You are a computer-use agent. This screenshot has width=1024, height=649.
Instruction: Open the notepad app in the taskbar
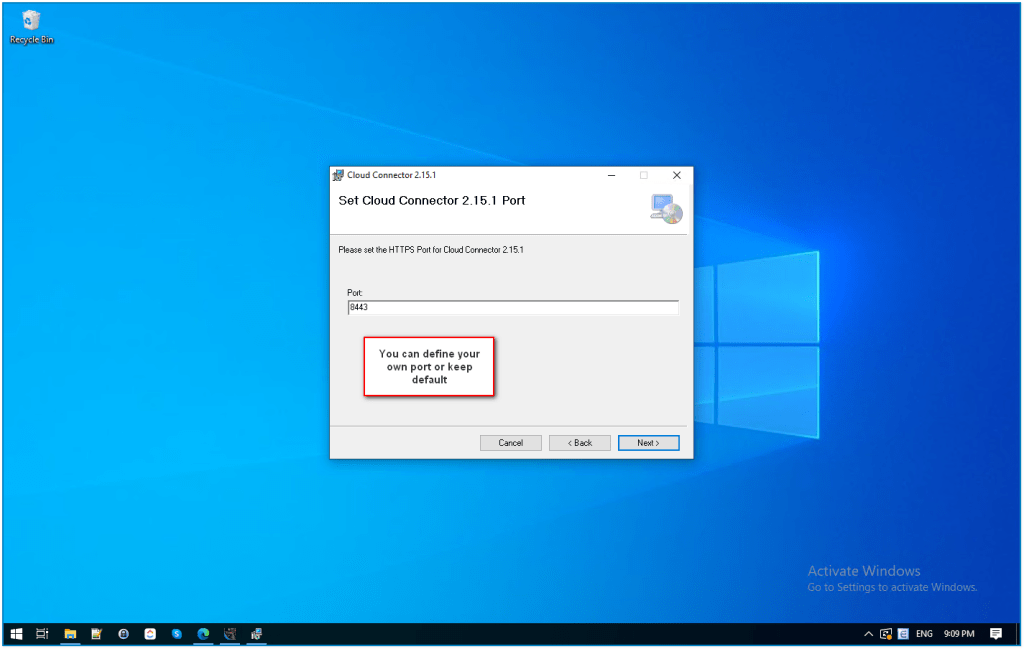(97, 633)
